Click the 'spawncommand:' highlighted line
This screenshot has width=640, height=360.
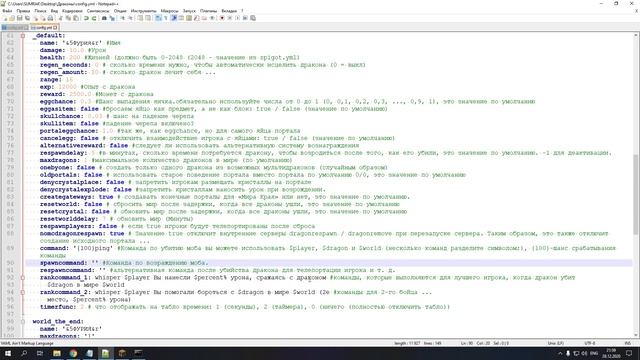point(329,263)
